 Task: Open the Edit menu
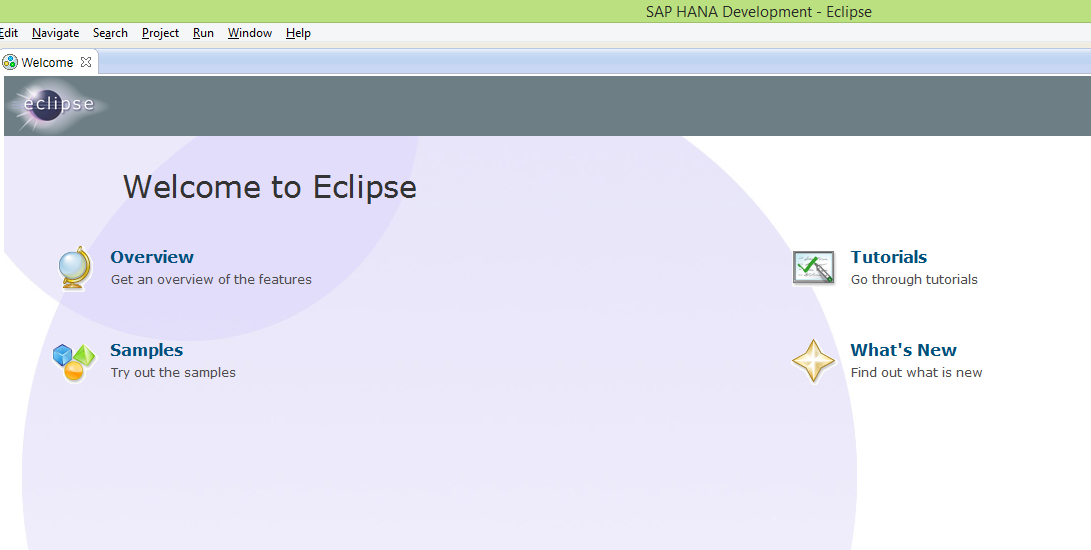pyautogui.click(x=9, y=33)
